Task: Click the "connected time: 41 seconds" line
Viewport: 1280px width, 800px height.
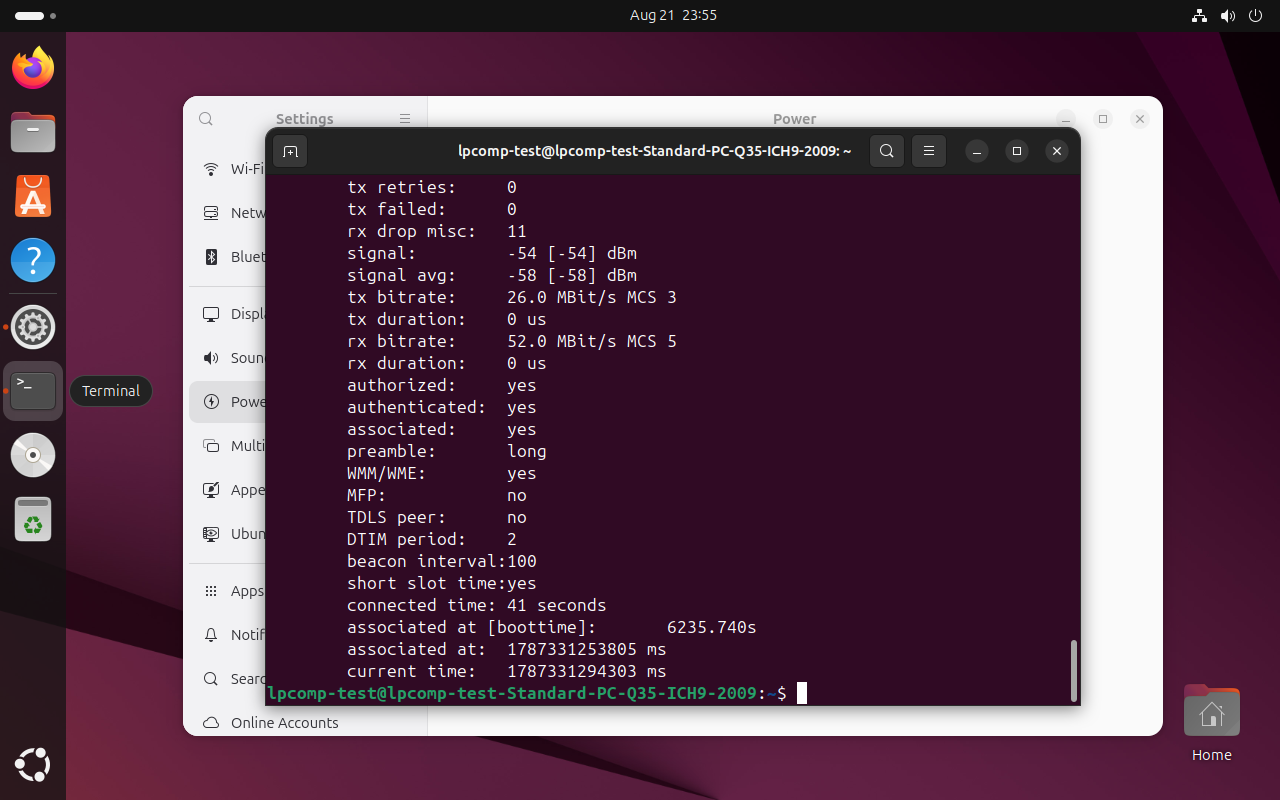Action: 477,605
